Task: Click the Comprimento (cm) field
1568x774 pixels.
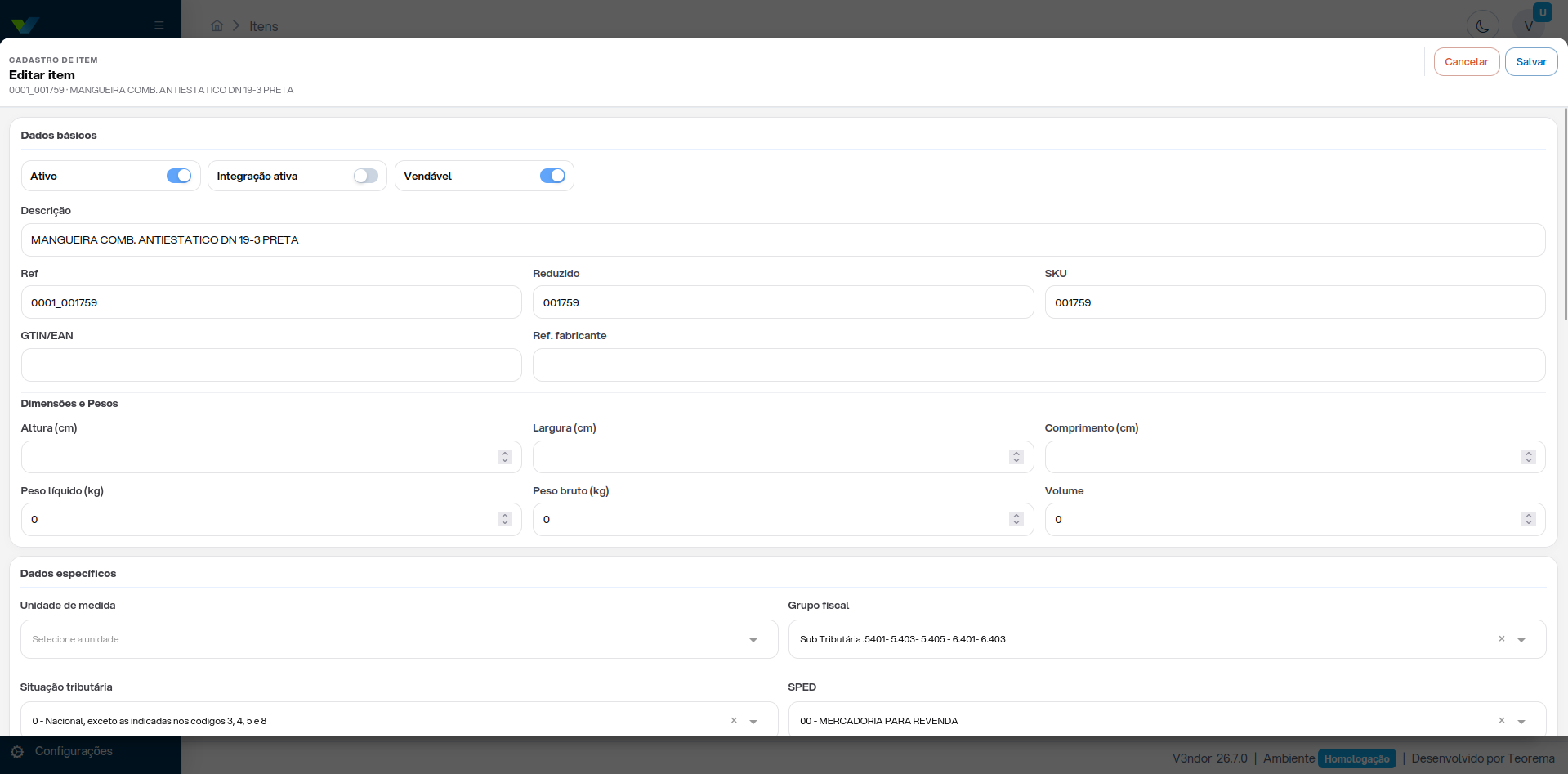Action: point(1294,457)
